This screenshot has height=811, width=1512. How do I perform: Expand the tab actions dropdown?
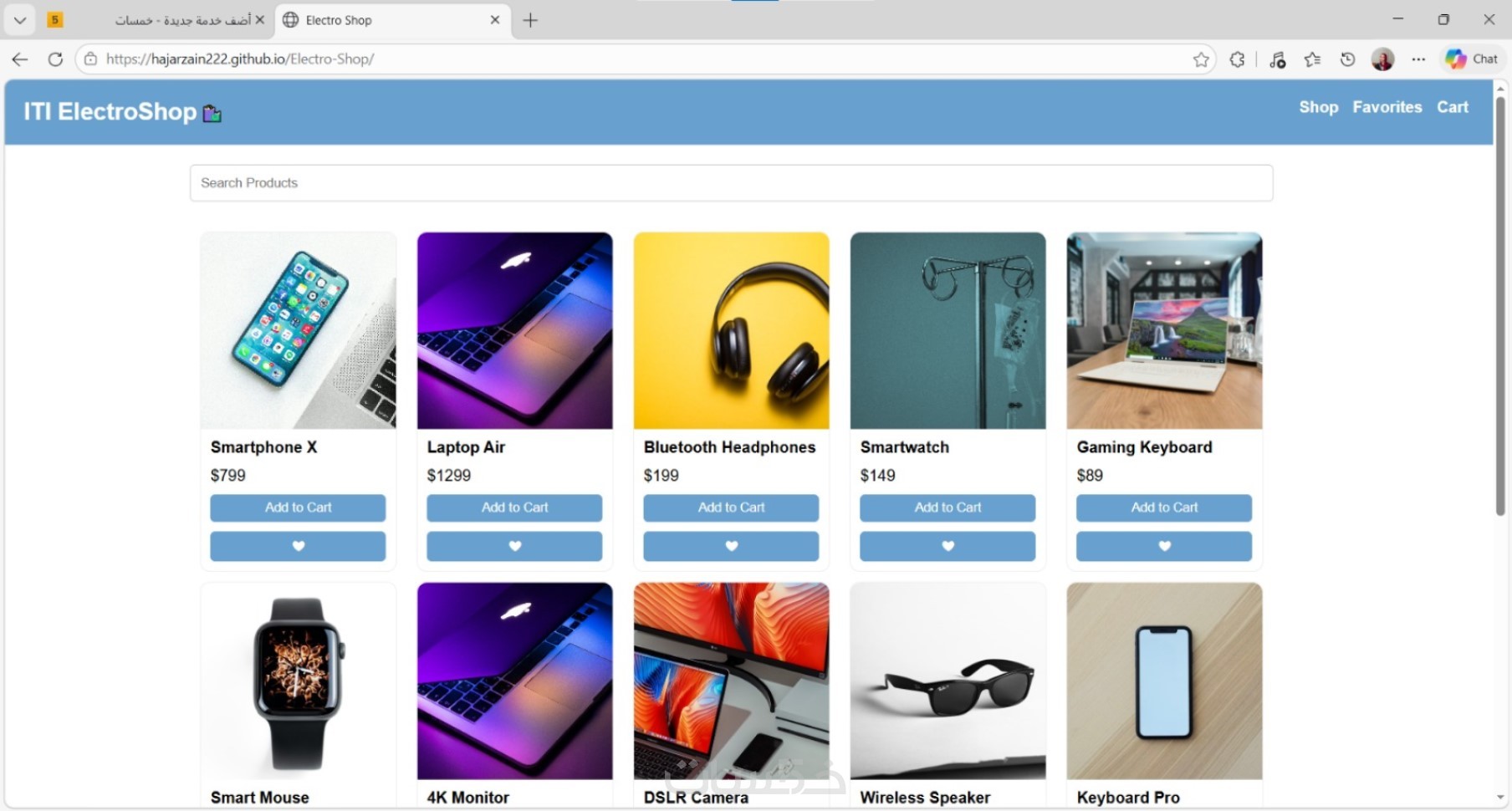coord(20,20)
